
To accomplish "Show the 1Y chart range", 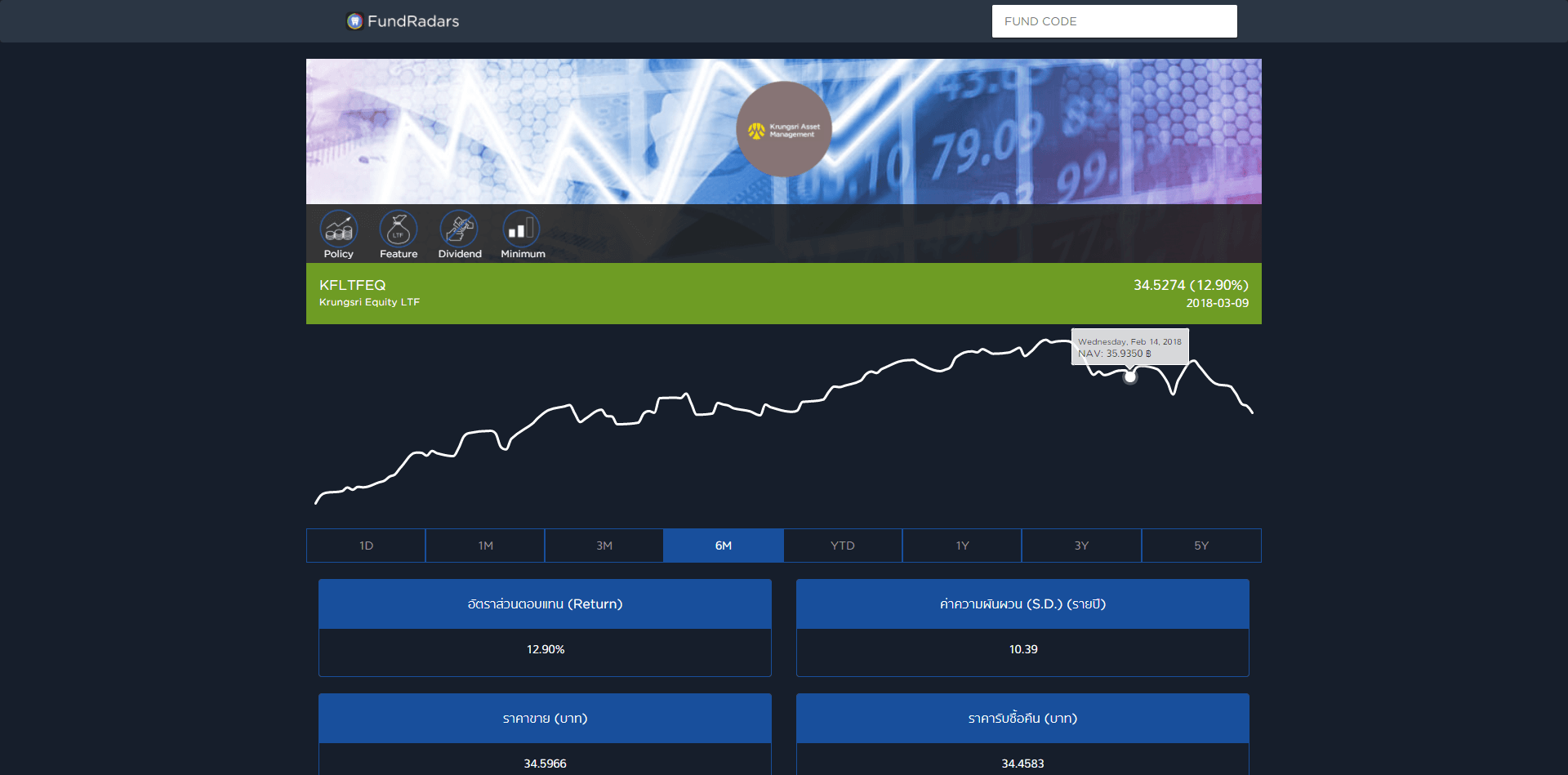I will [962, 546].
